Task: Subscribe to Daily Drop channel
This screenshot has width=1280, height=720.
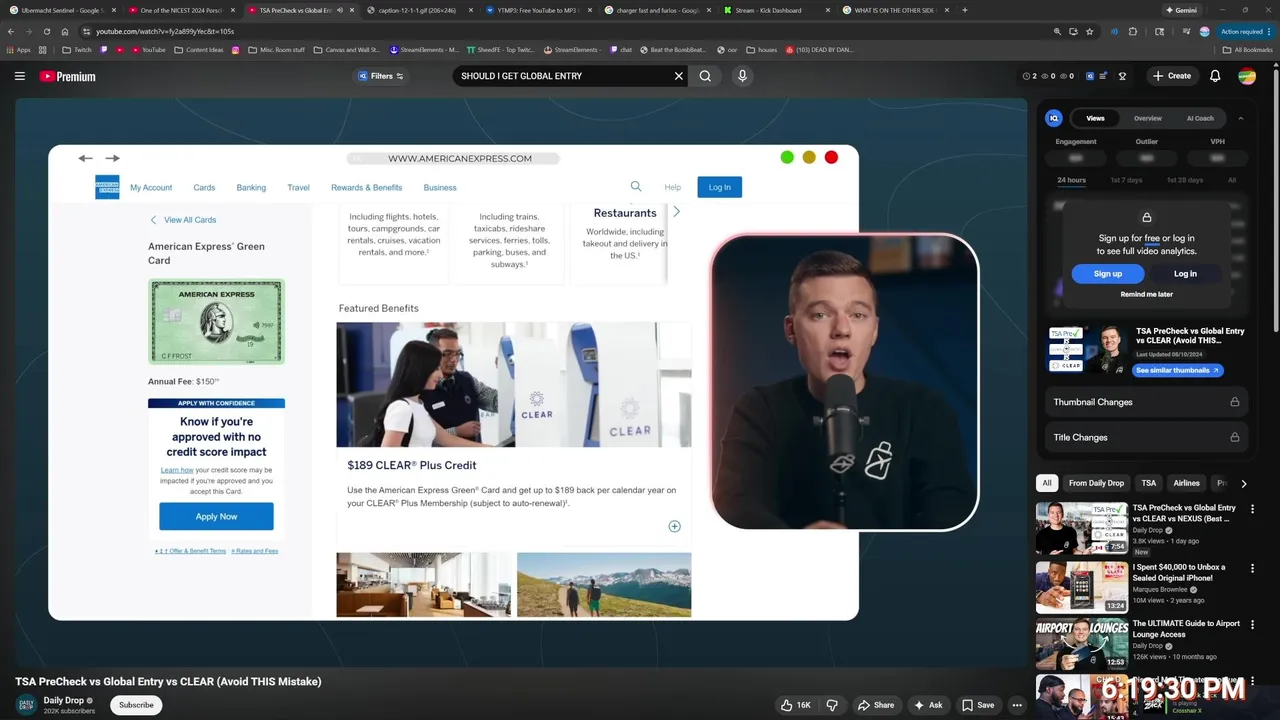Action: [x=136, y=705]
